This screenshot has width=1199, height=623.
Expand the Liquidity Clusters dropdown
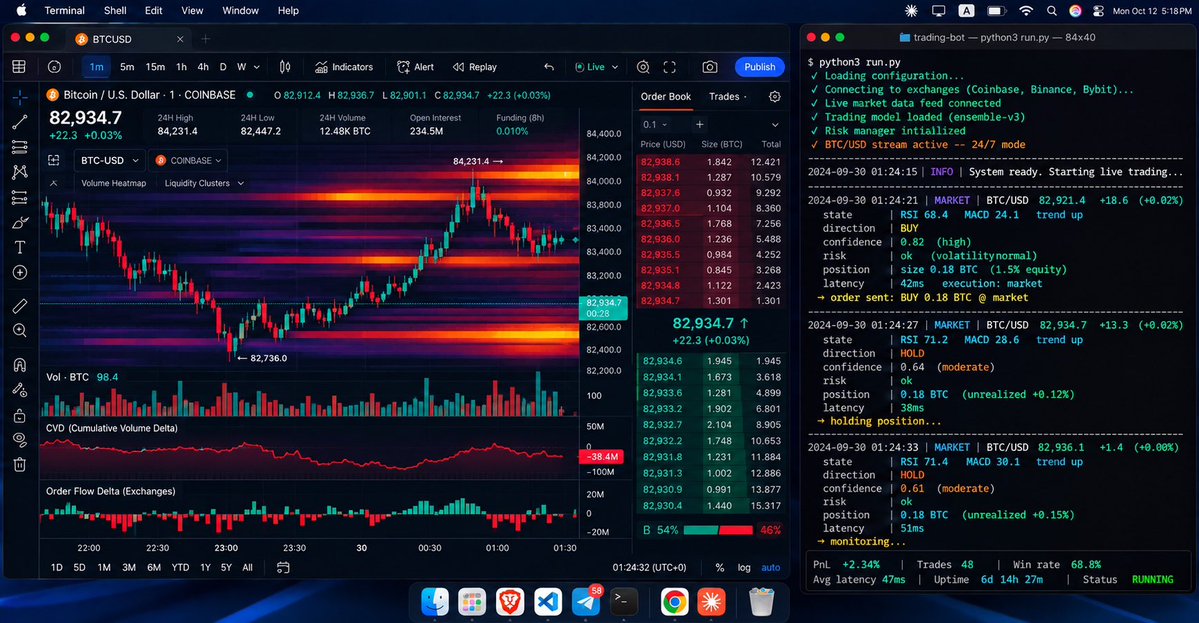pos(204,183)
